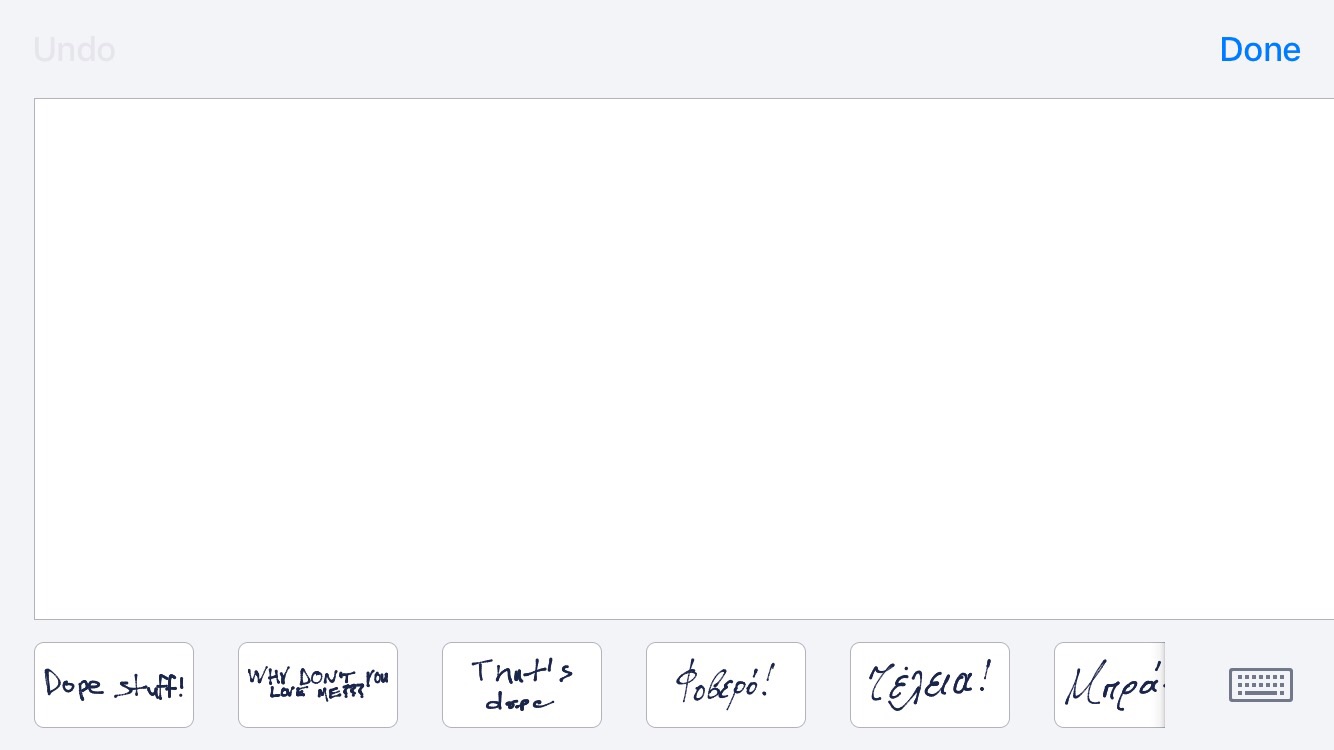The height and width of the screenshot is (750, 1334).
Task: Tap the third recent handwriting thumbnail
Action: tap(522, 685)
